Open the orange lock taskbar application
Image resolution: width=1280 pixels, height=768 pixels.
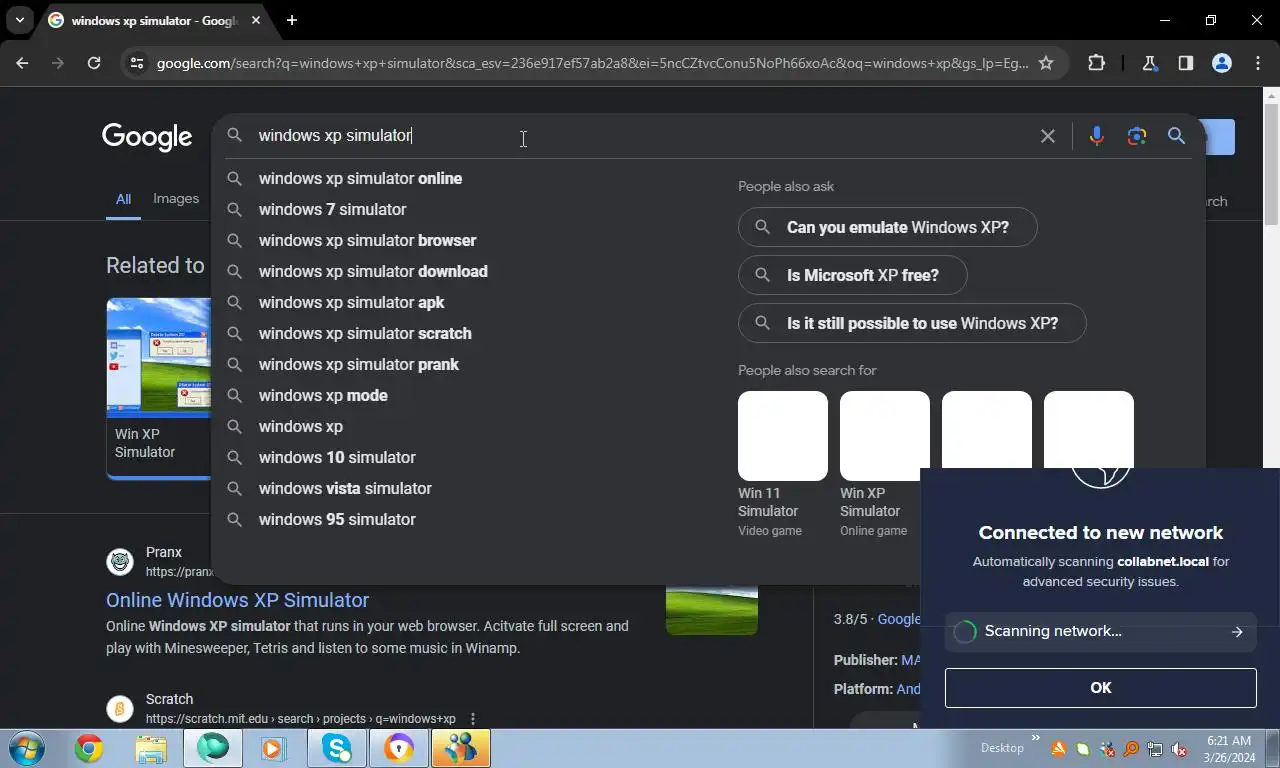[x=399, y=748]
